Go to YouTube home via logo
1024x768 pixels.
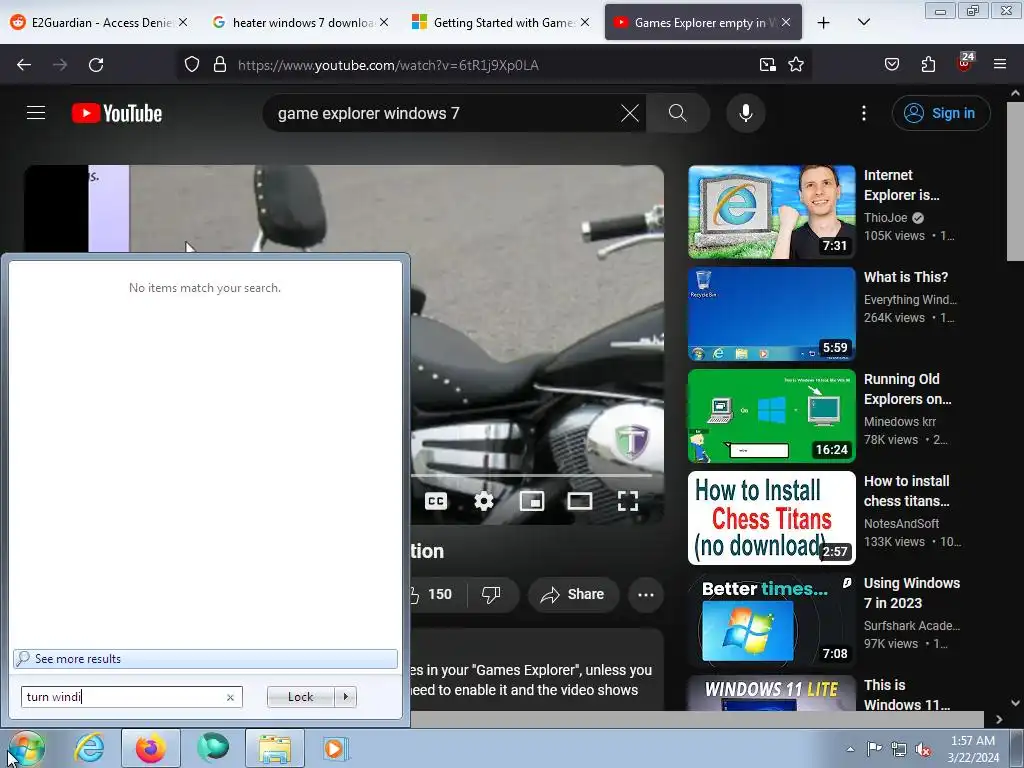[117, 113]
